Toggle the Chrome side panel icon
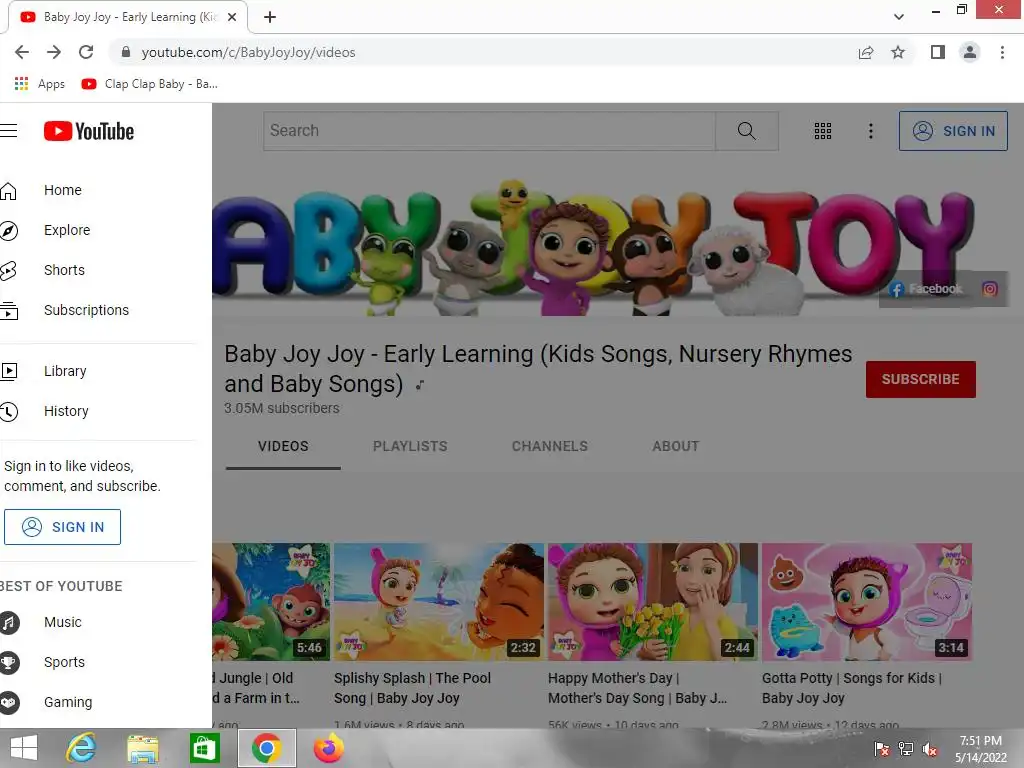Viewport: 1024px width, 768px height. click(x=938, y=52)
